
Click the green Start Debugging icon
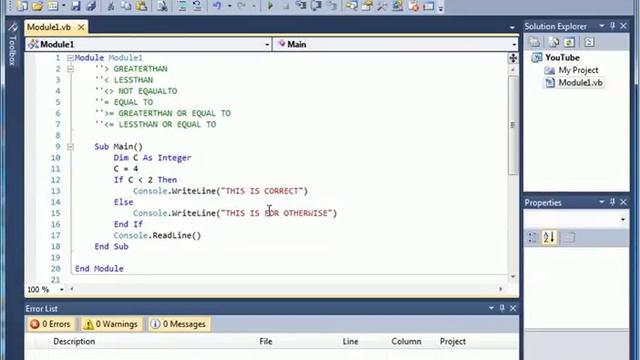pos(270,6)
